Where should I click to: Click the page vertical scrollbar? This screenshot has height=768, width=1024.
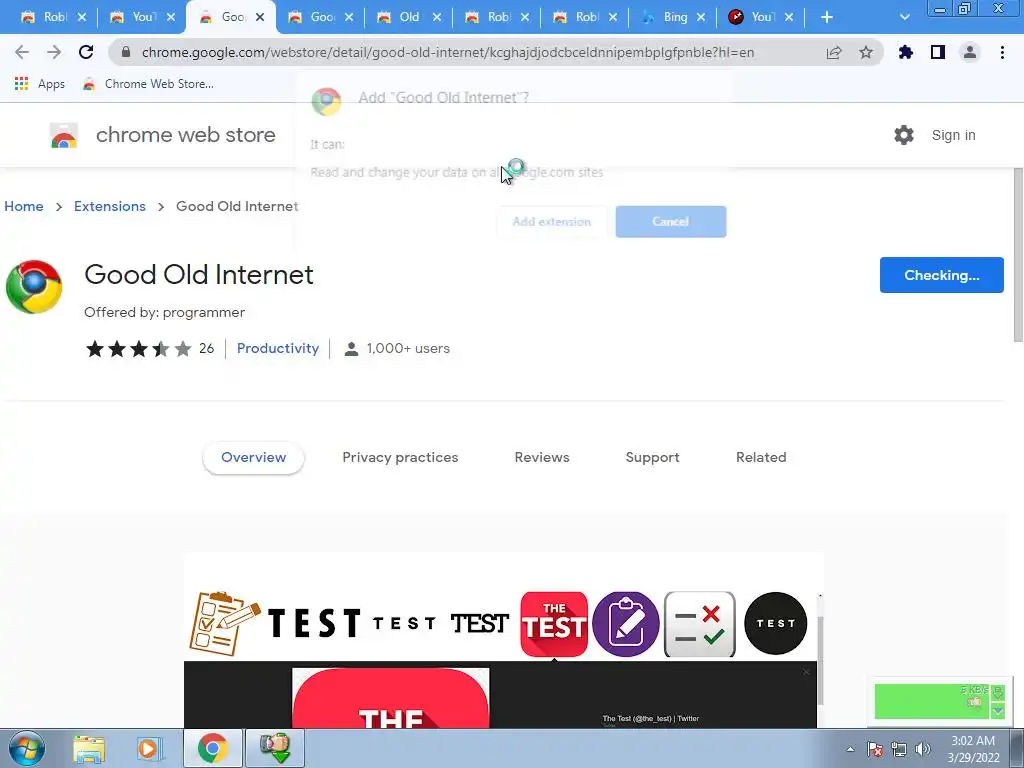[1017, 255]
